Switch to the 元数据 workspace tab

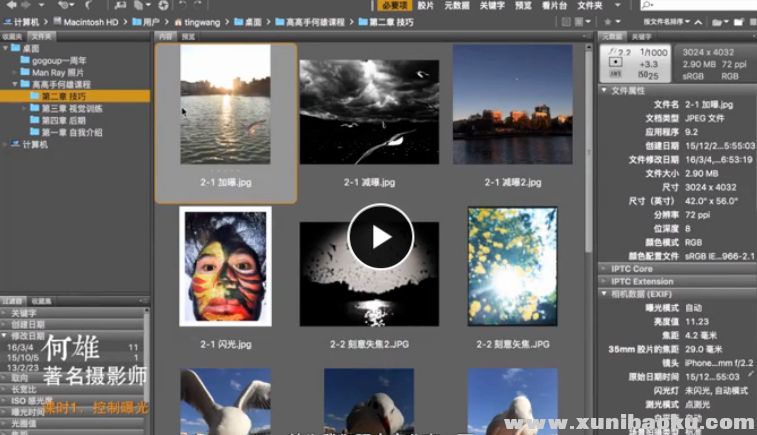click(456, 6)
